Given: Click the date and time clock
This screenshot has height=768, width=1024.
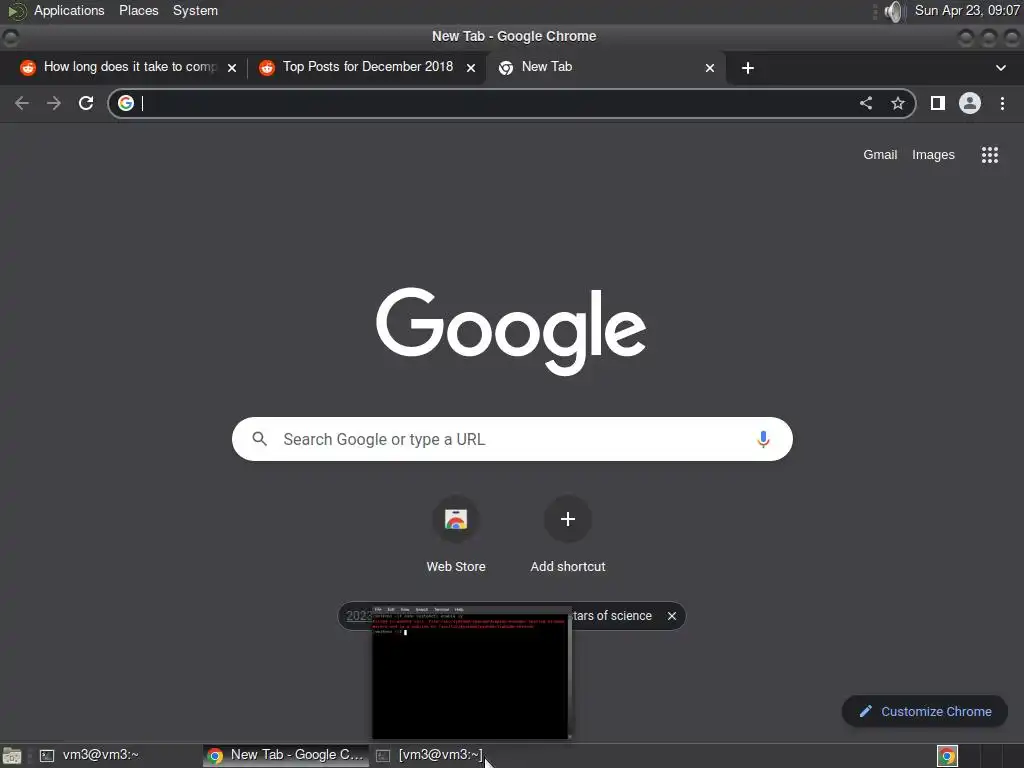Looking at the screenshot, I should (967, 11).
